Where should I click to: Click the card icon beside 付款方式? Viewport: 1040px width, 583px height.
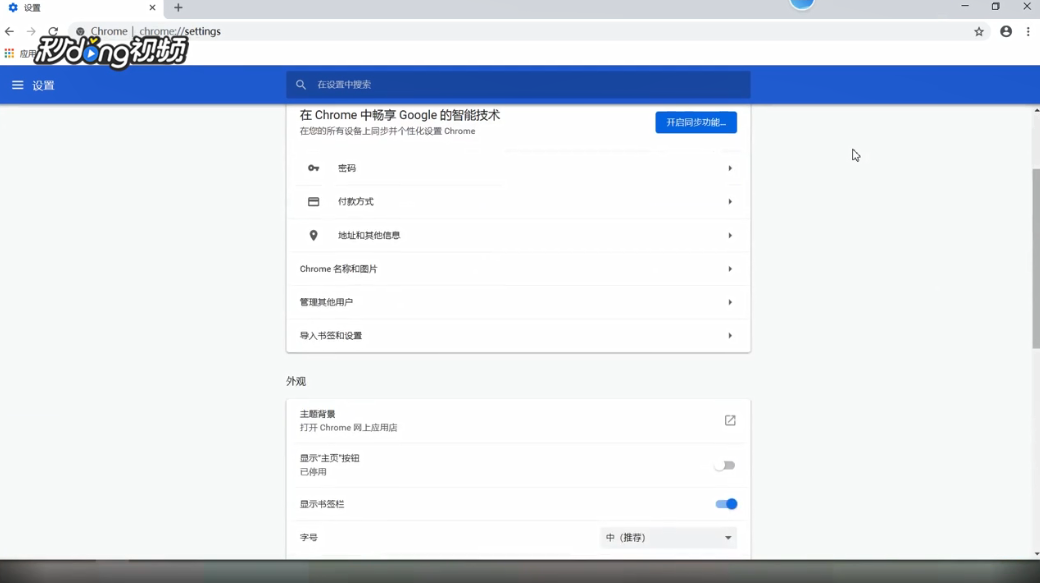tap(314, 202)
